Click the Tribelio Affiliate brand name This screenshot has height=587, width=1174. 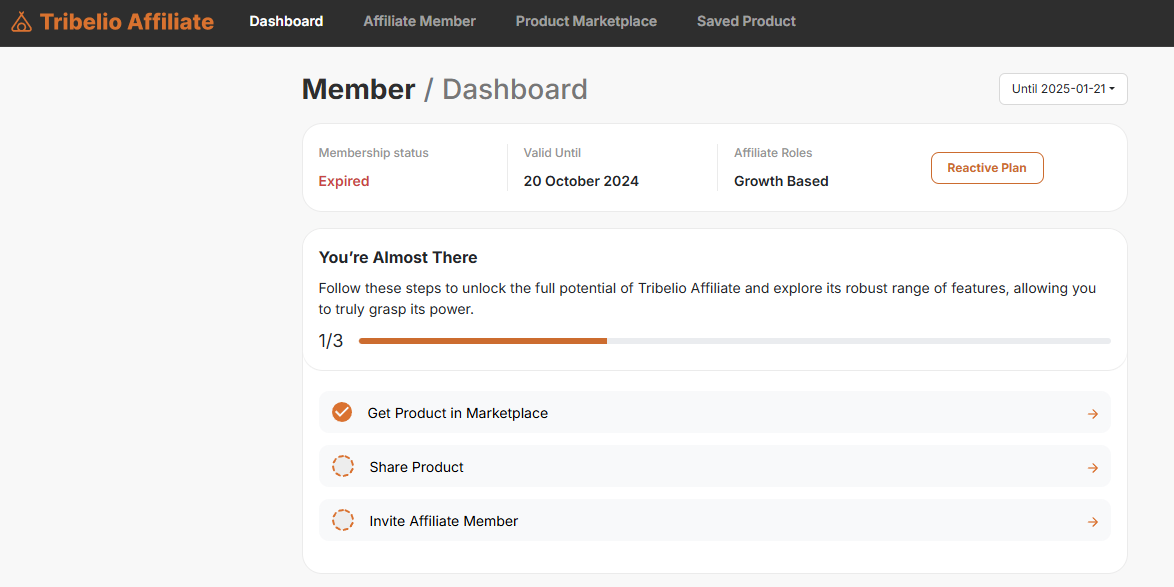coord(127,21)
